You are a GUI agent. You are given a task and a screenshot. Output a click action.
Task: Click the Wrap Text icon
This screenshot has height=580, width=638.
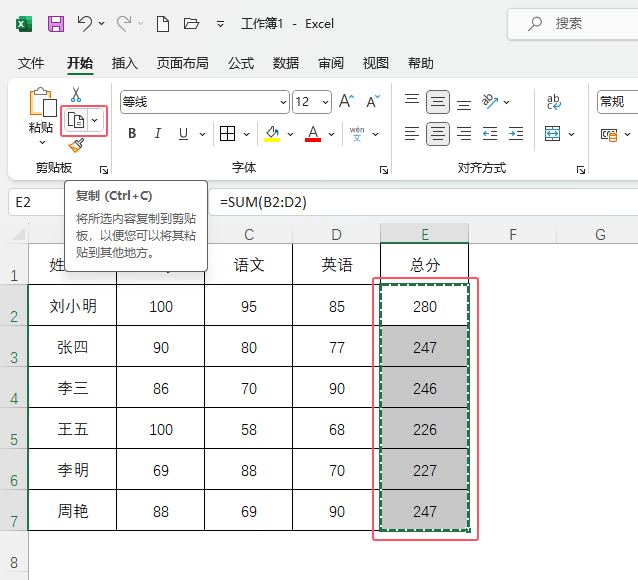pyautogui.click(x=554, y=102)
